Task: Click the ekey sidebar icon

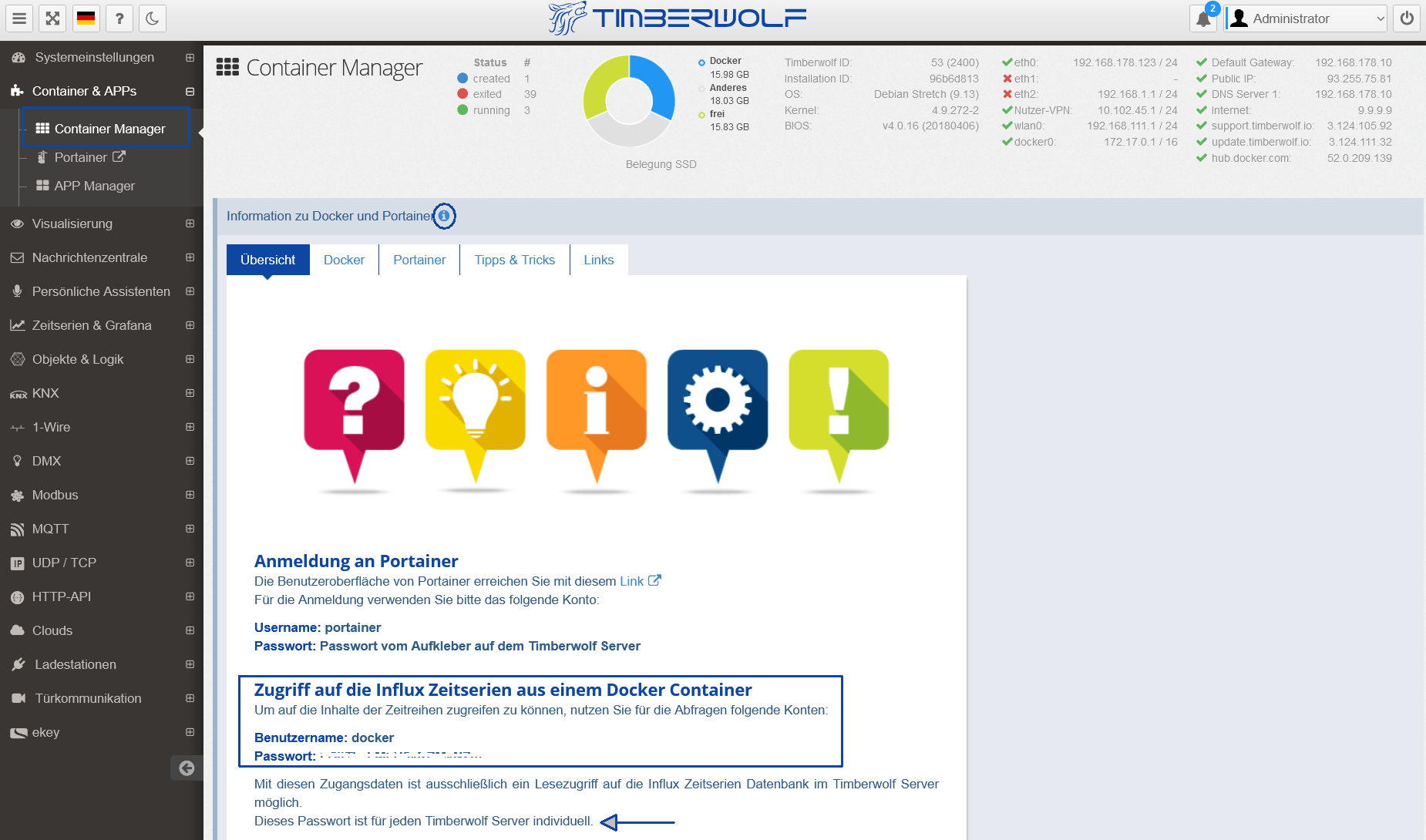Action: 18,733
